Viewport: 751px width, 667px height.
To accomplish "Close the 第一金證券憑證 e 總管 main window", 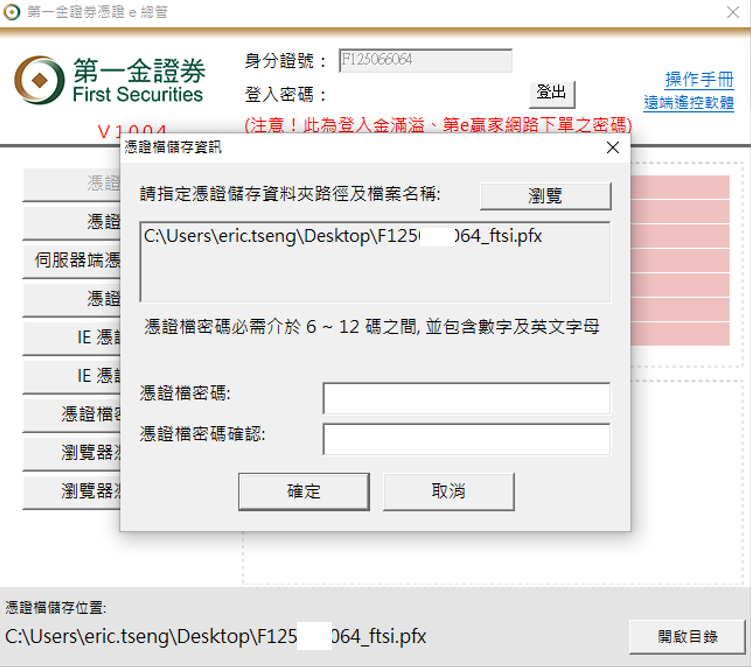I will [732, 12].
